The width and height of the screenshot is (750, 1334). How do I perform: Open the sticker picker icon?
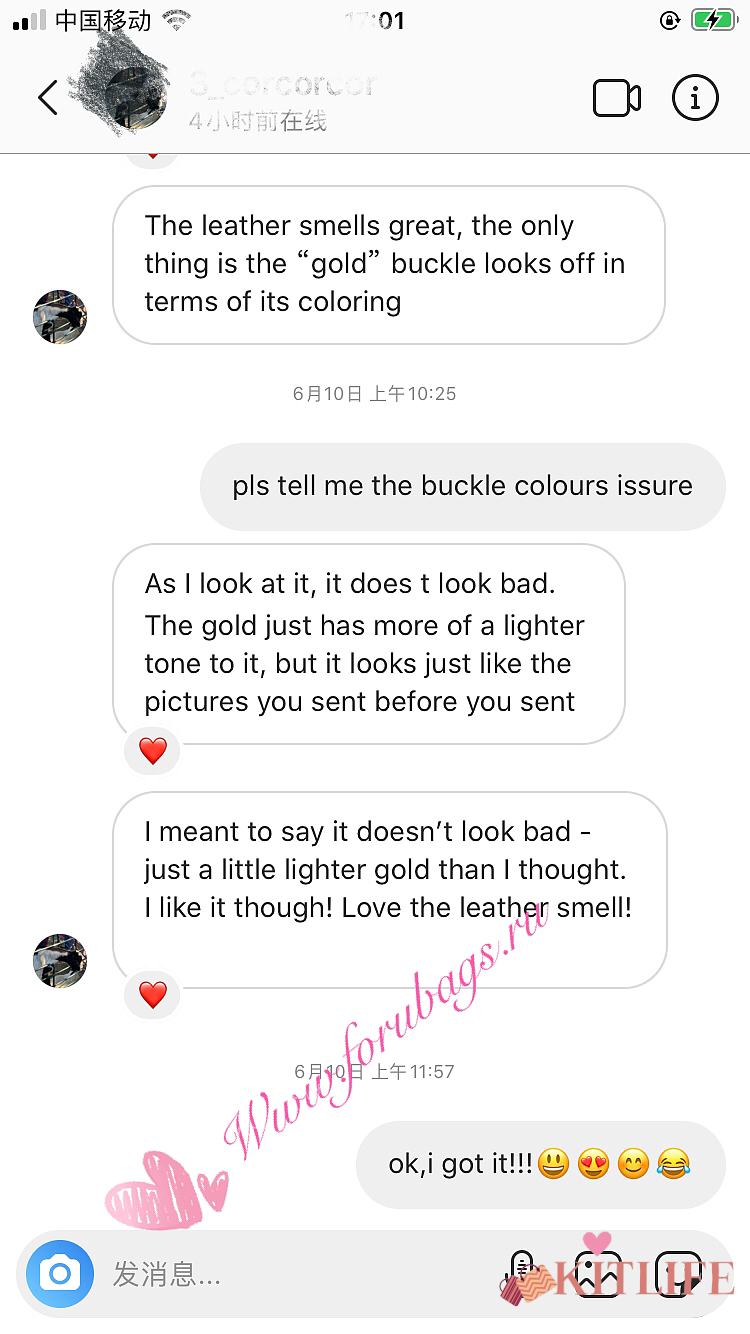point(679,1274)
